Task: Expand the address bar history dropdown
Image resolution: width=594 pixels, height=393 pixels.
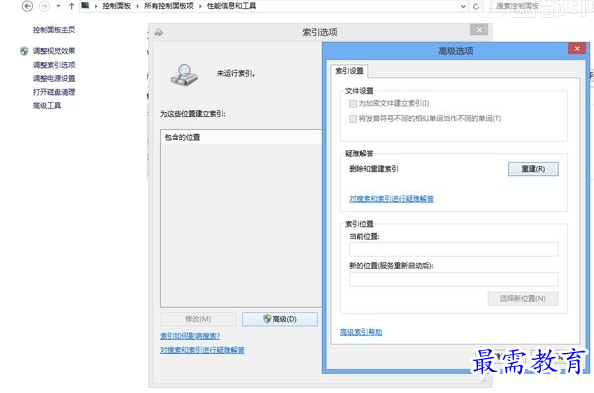Action: coord(463,6)
